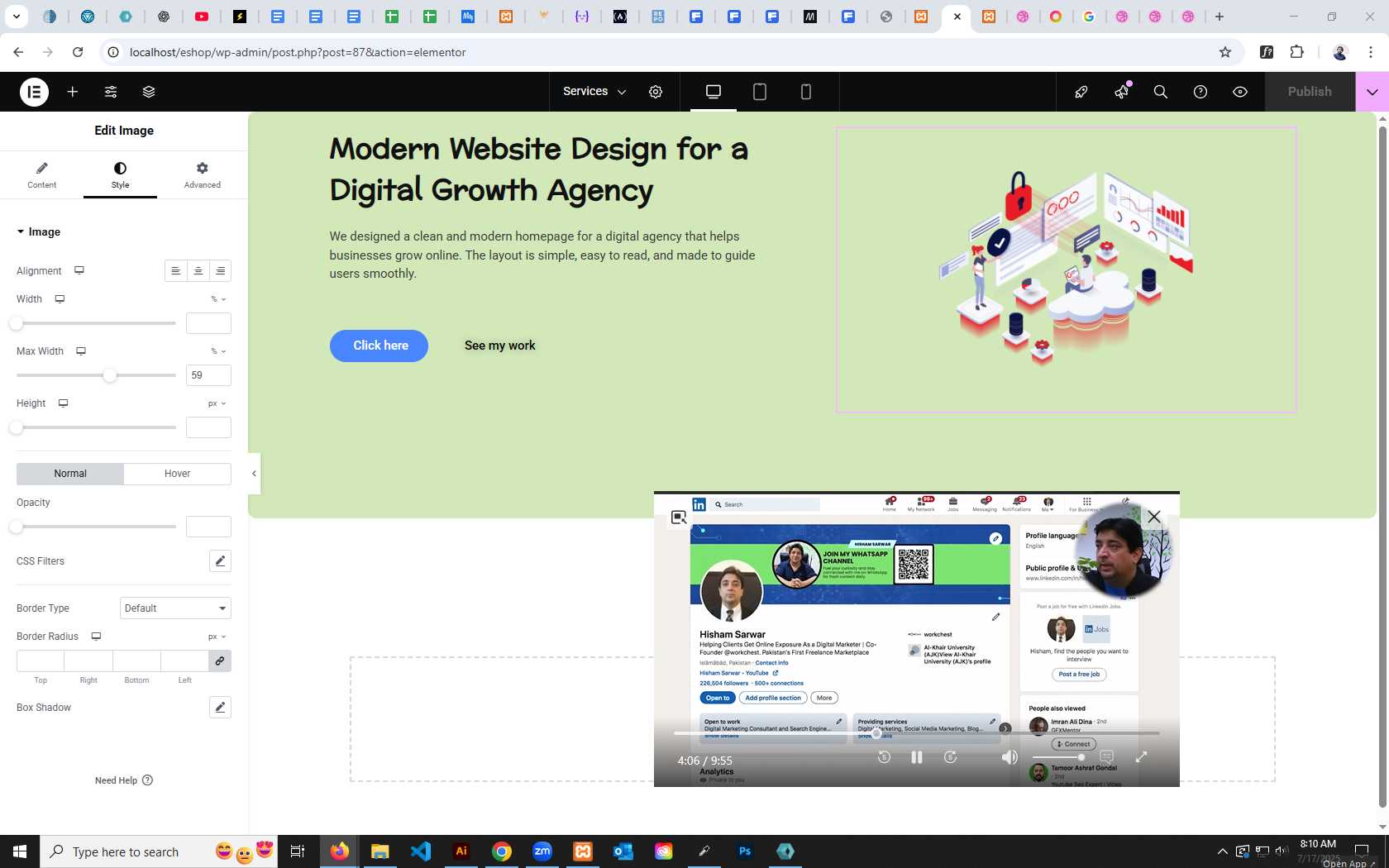Pause the floating video
The height and width of the screenshot is (868, 1389).
[x=917, y=757]
